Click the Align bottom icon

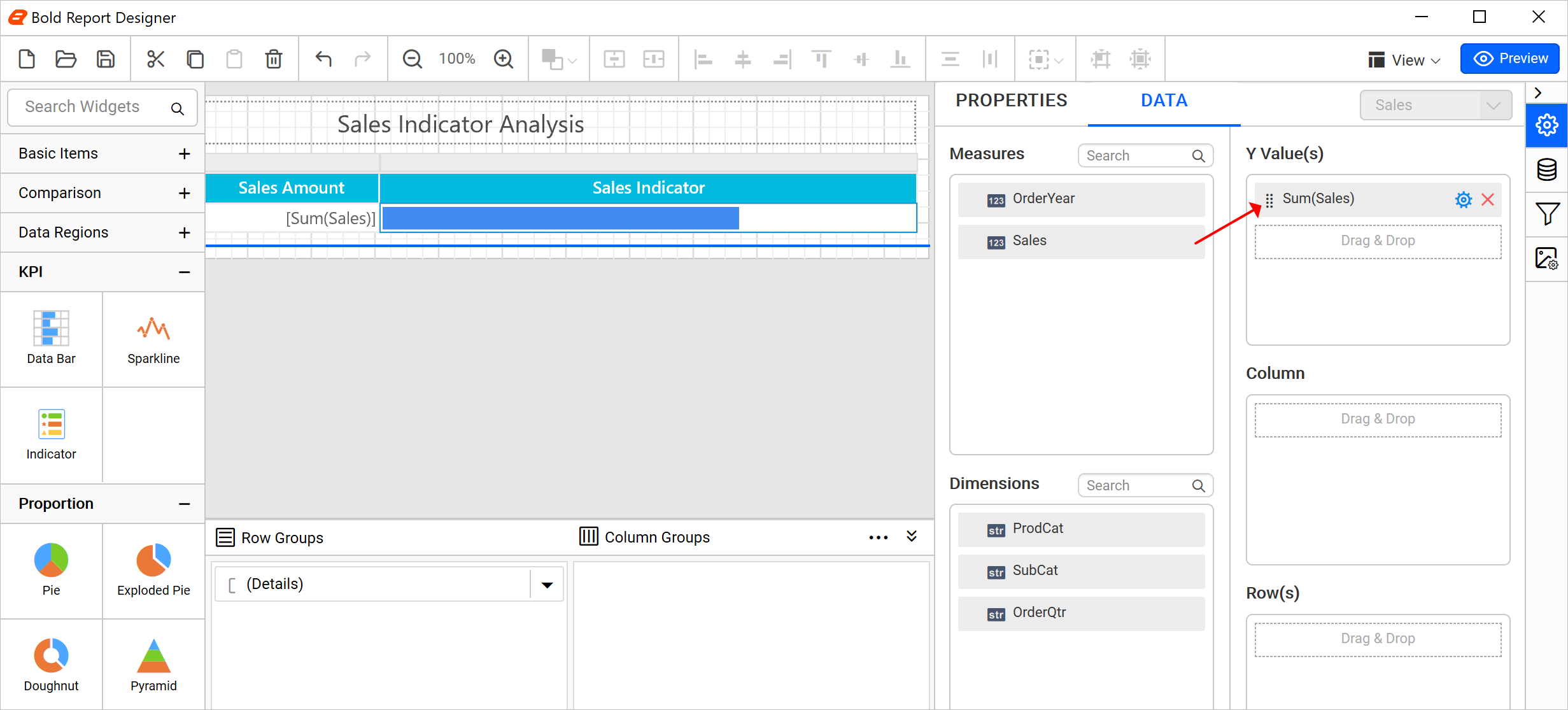900,59
